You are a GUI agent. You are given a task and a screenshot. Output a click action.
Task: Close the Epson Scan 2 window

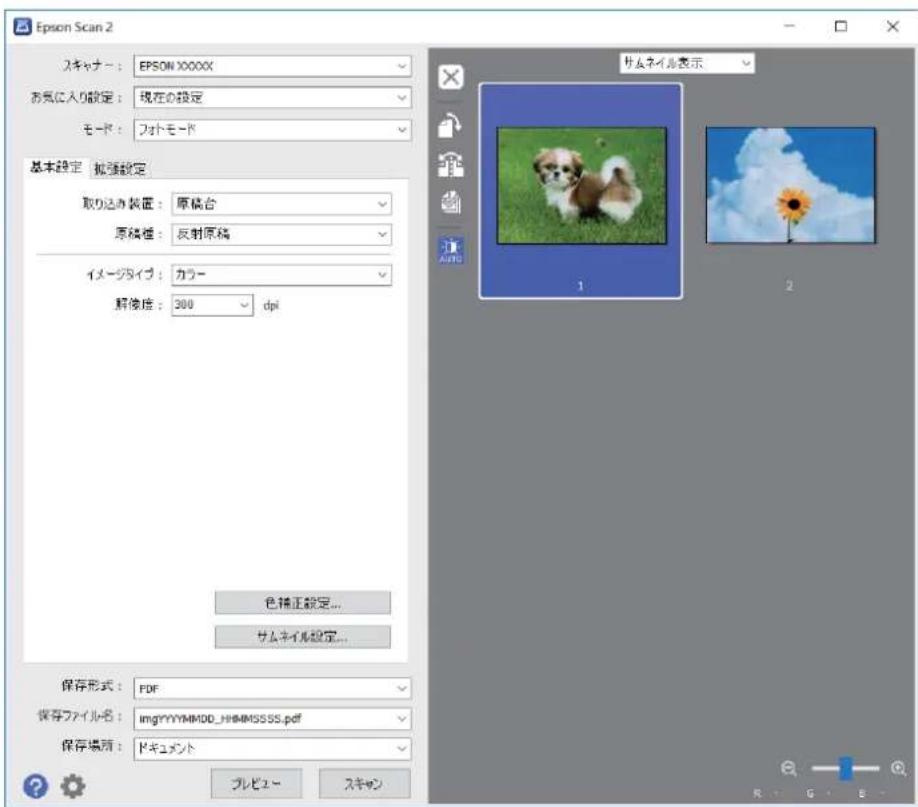tap(892, 26)
